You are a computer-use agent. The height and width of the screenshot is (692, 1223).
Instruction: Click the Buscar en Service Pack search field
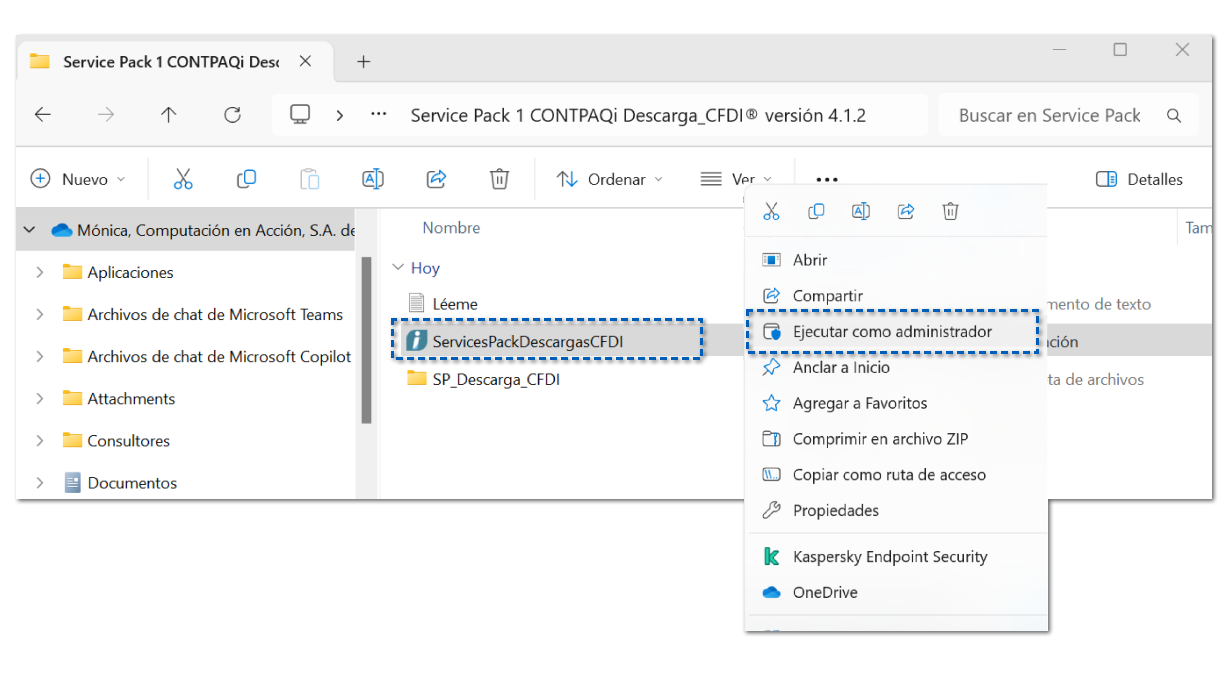[x=1050, y=115]
